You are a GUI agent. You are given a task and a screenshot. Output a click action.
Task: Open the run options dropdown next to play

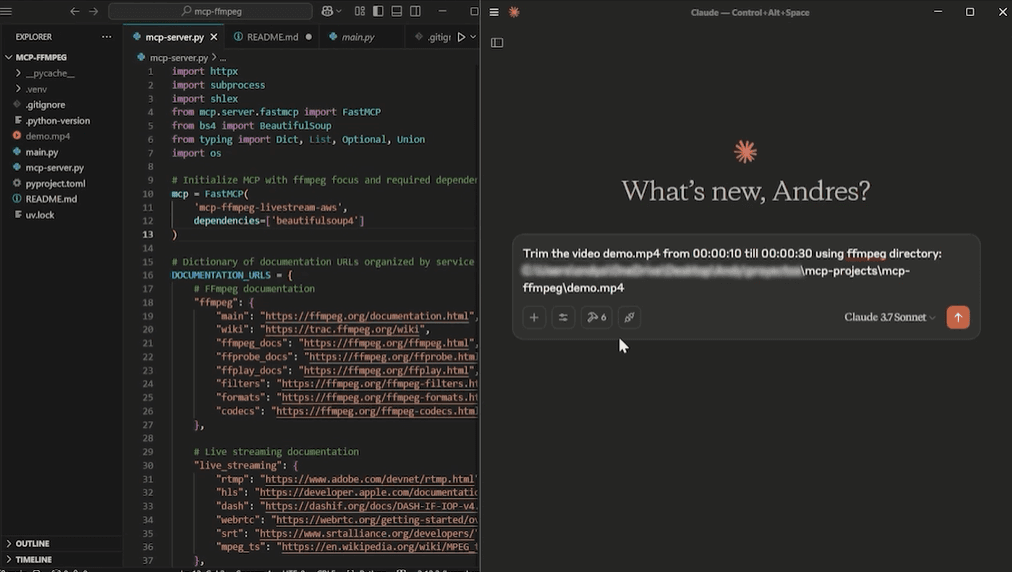tap(473, 37)
